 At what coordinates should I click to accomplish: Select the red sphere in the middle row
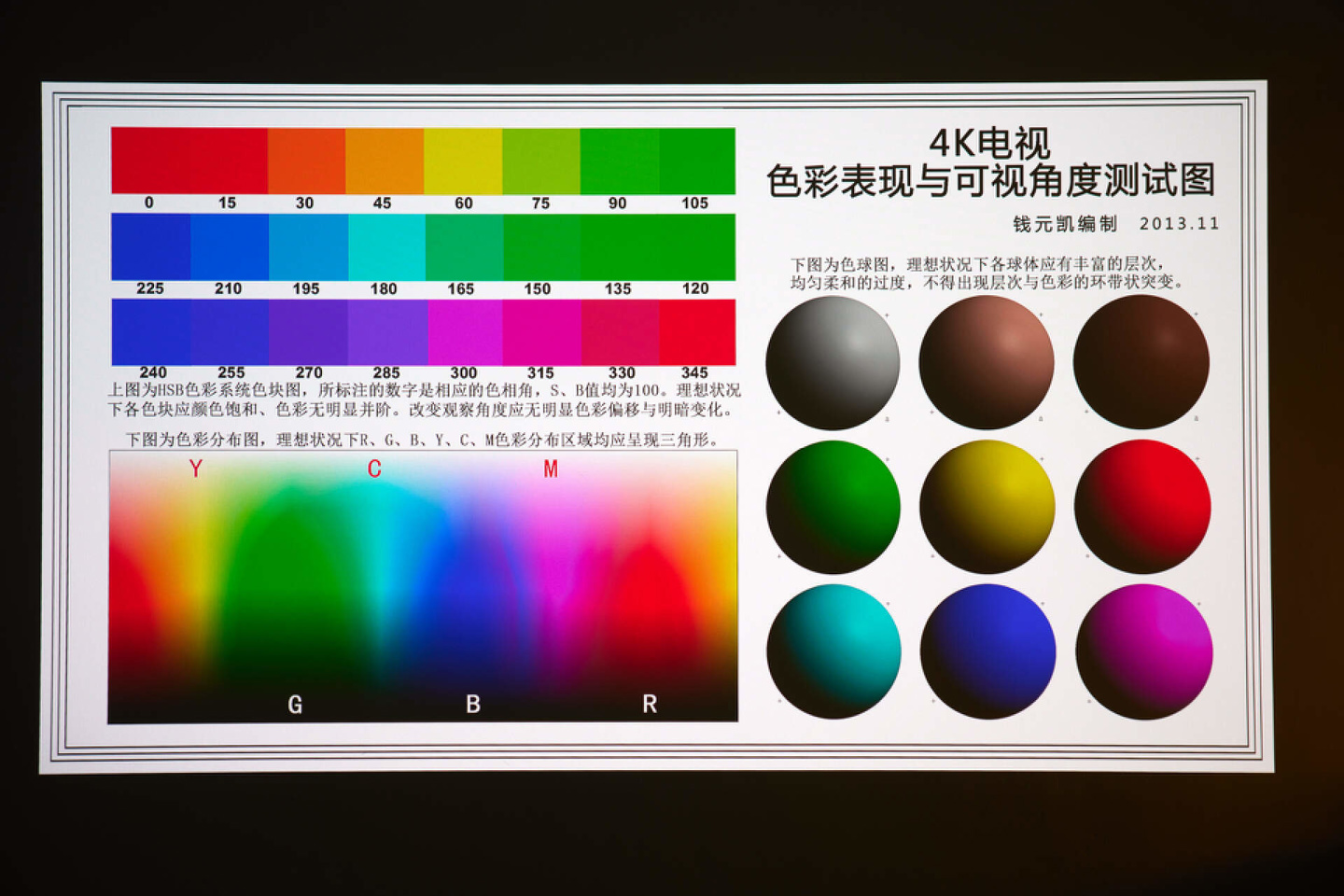[x=1142, y=507]
